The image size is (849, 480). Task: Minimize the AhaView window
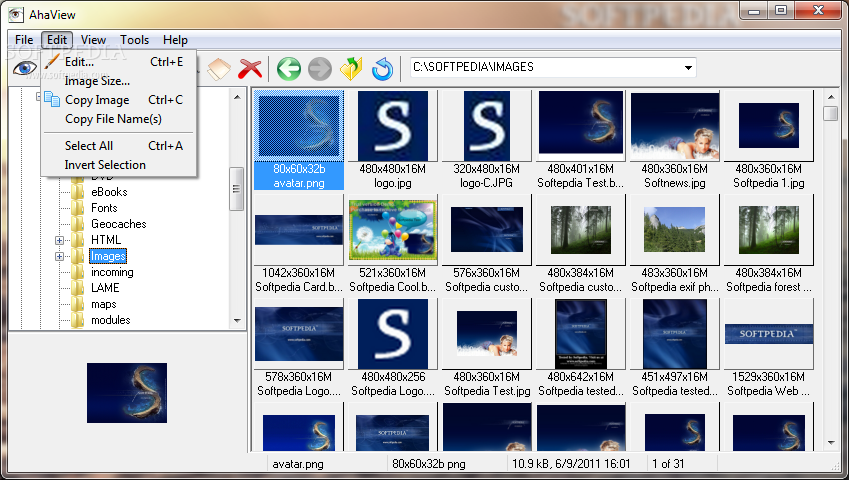pos(755,11)
